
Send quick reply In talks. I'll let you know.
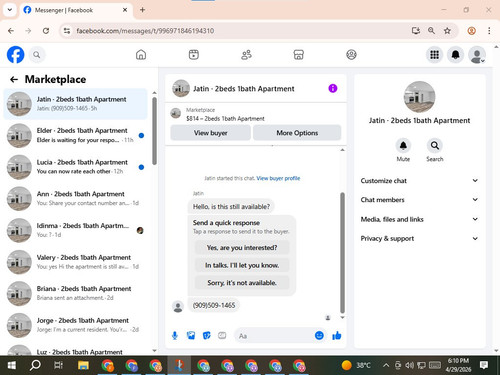pyautogui.click(x=242, y=265)
